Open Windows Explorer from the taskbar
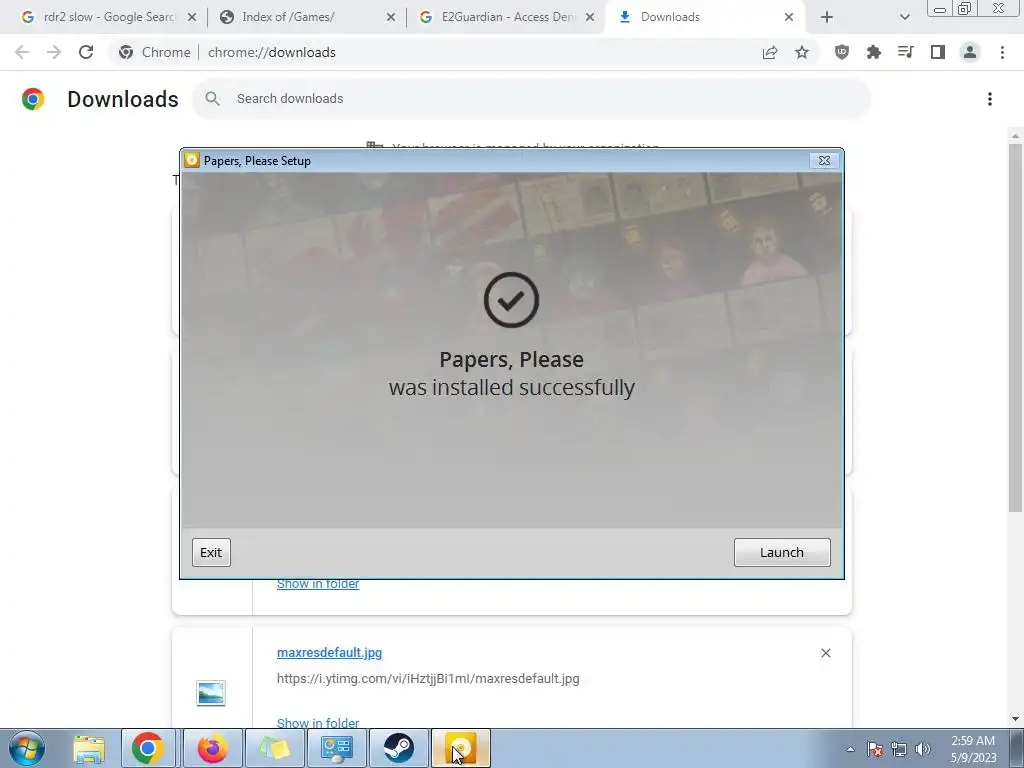 point(89,748)
